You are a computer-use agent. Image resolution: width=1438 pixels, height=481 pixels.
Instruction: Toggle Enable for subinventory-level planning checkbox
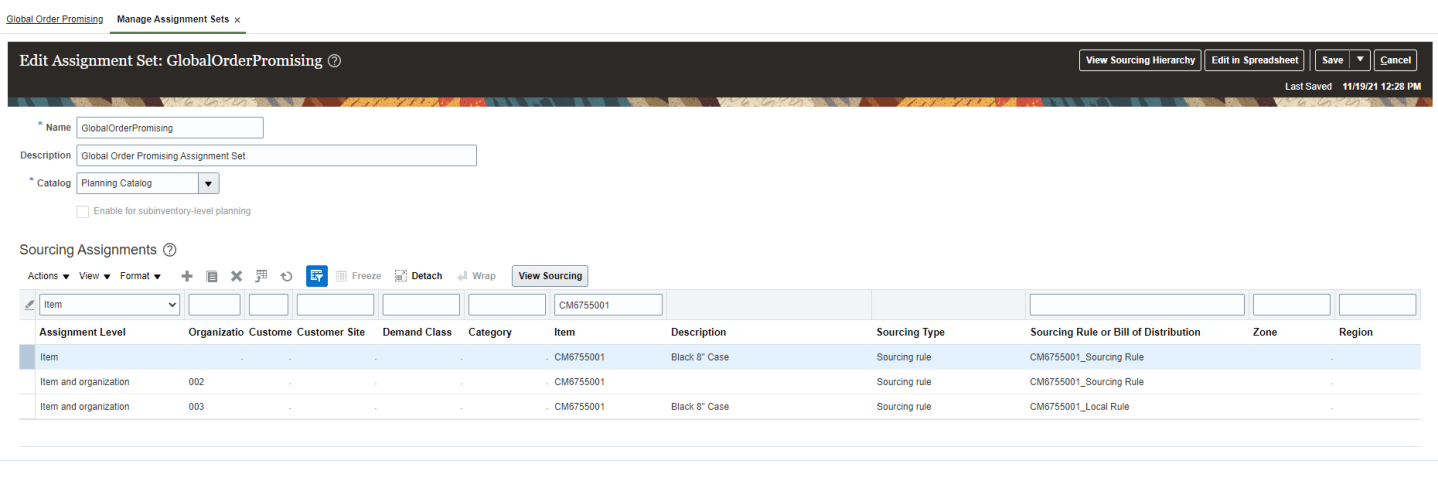point(83,211)
